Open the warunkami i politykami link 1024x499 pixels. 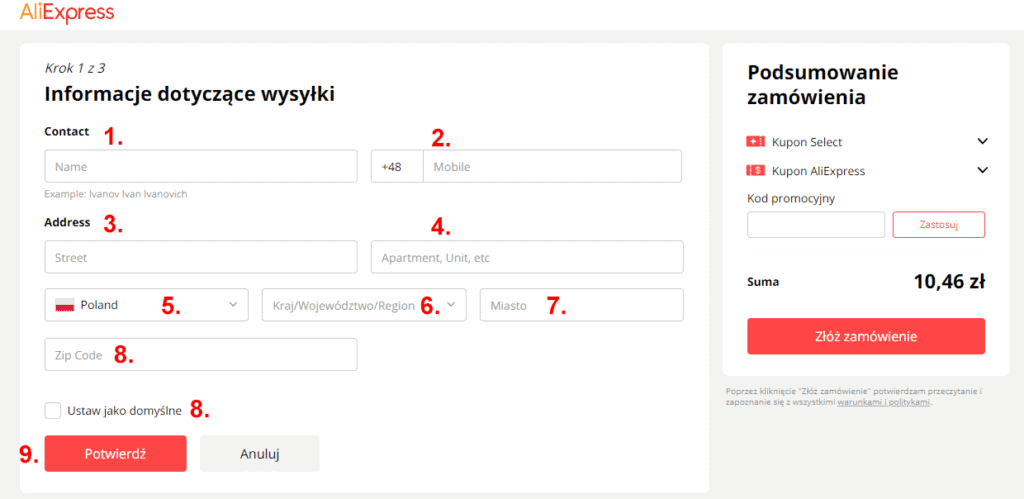point(884,402)
